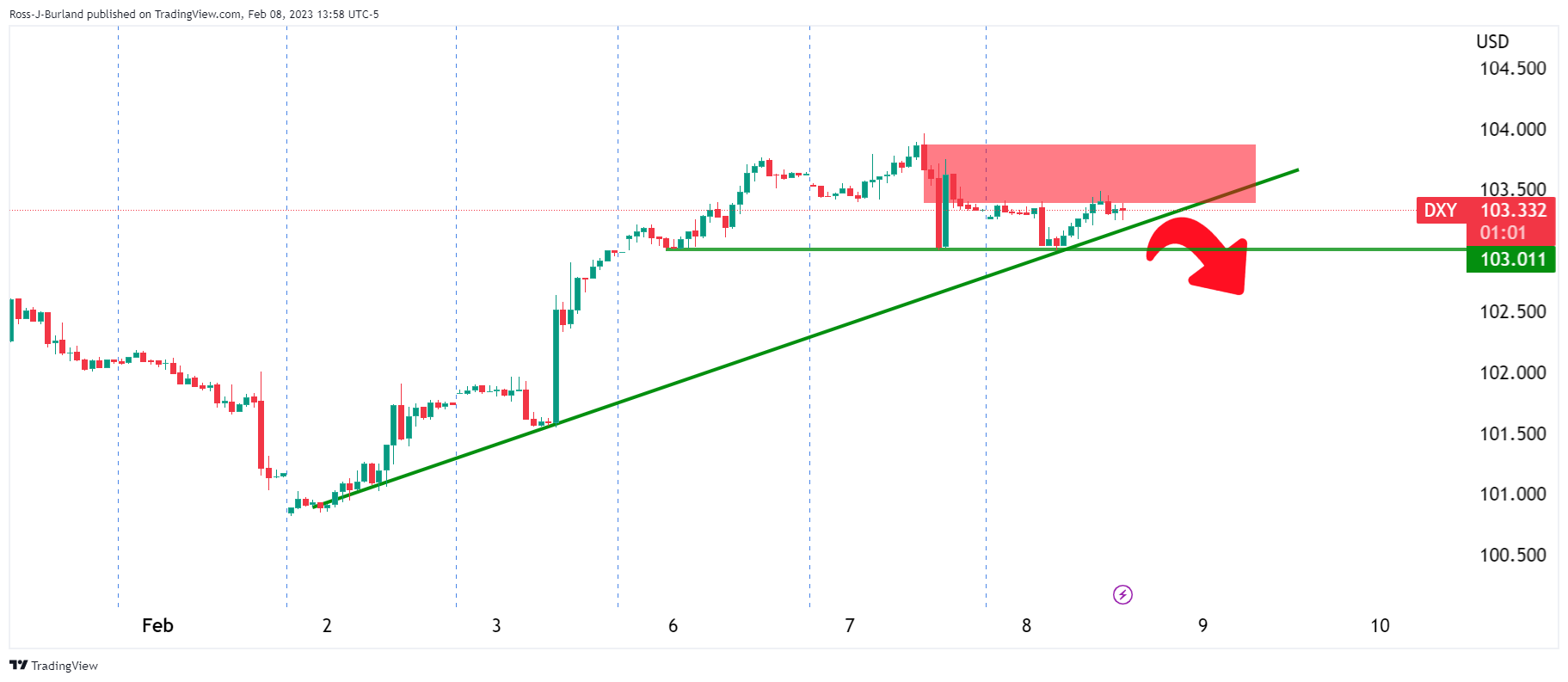Click the Ross-J-Burland published on TradingView text

[x=194, y=14]
